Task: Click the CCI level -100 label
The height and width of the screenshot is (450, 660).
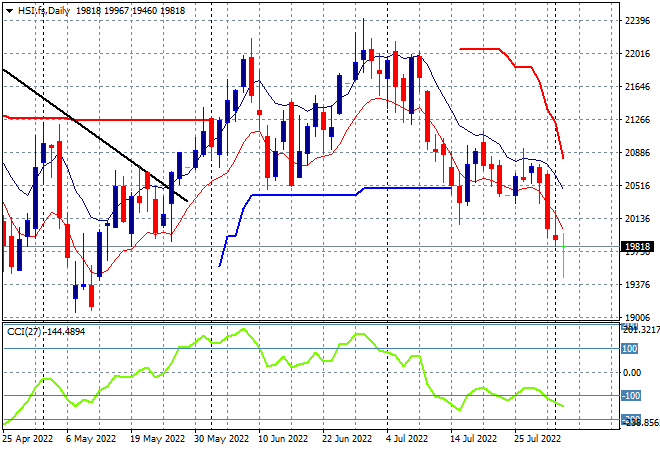Action: tap(631, 396)
